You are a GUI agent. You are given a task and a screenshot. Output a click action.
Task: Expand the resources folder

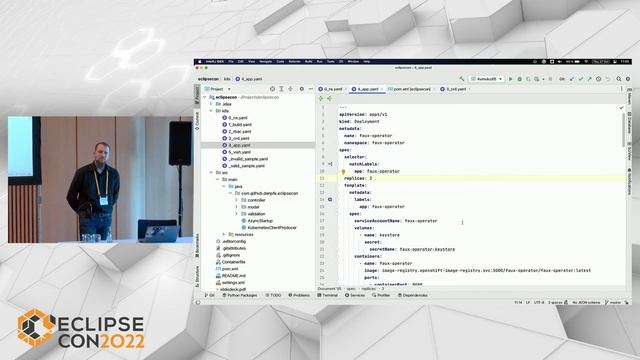pos(224,234)
